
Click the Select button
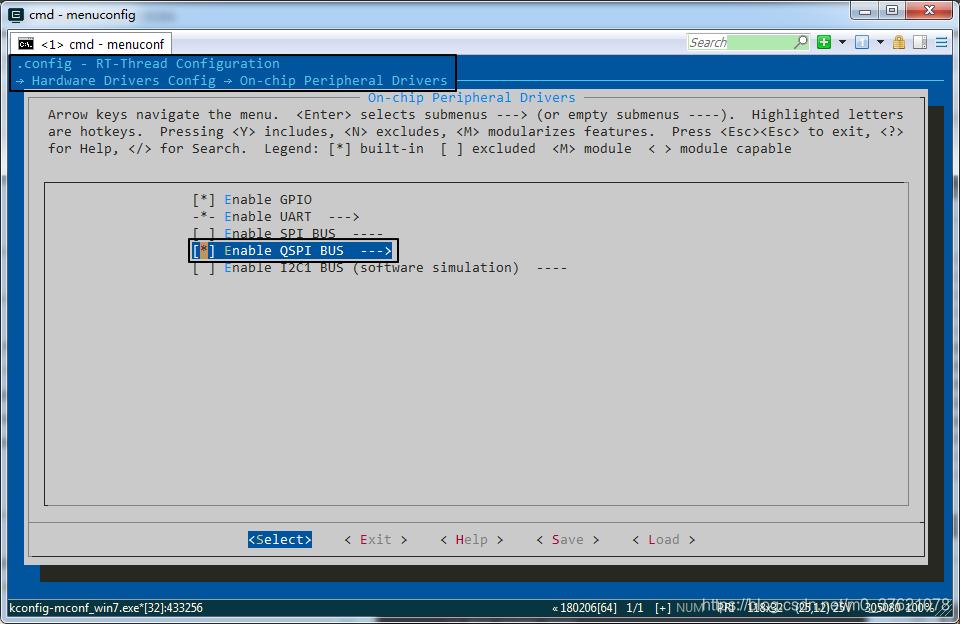point(280,539)
